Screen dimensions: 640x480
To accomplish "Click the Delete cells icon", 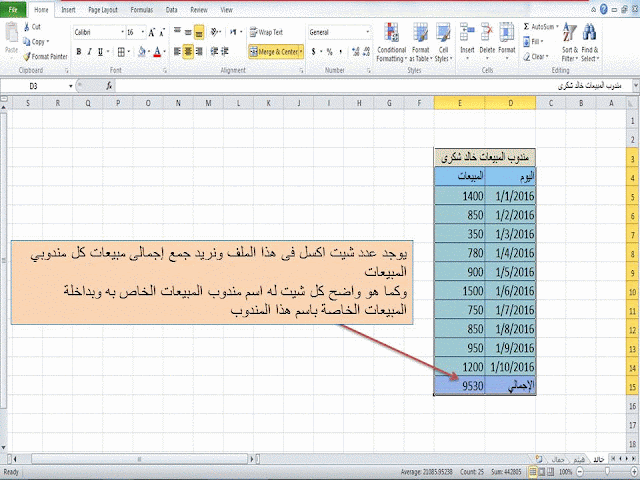I will [x=487, y=33].
